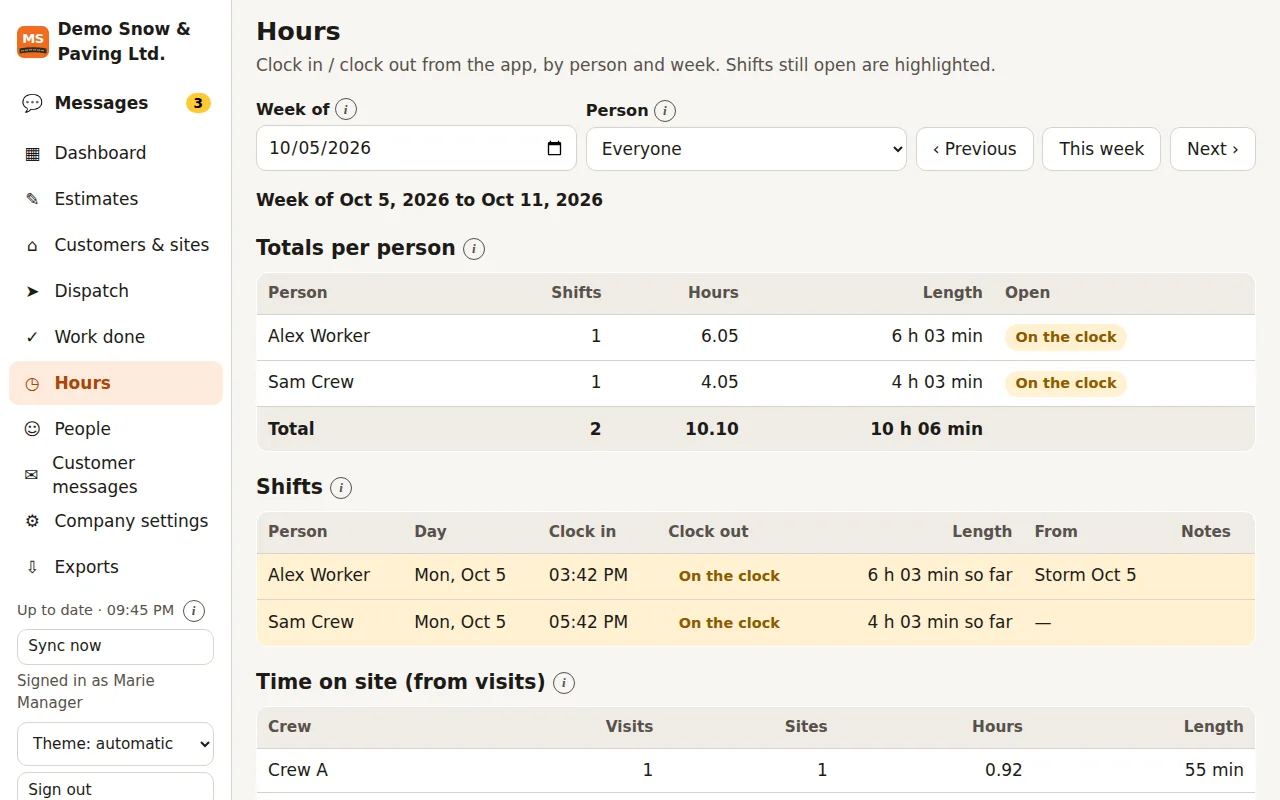Click the Customers & sites house icon
Screen dimensions: 1280x800
point(32,245)
